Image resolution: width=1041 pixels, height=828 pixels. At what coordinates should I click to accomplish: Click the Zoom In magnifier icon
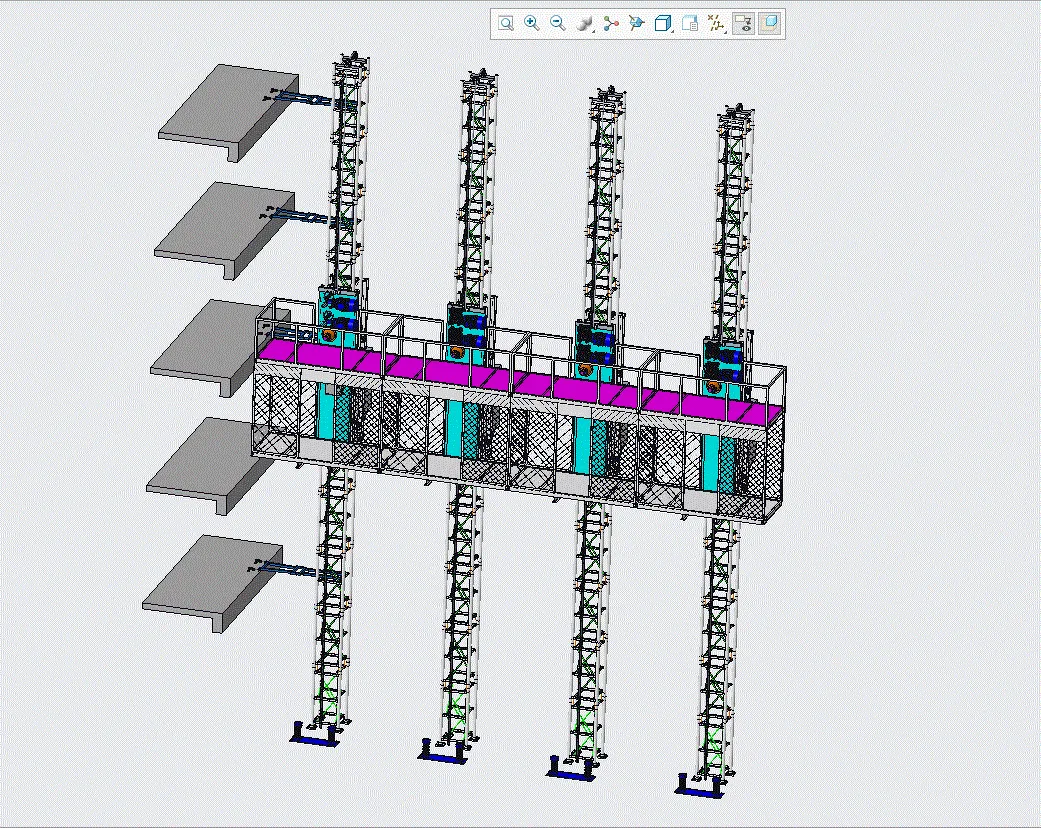[x=532, y=24]
